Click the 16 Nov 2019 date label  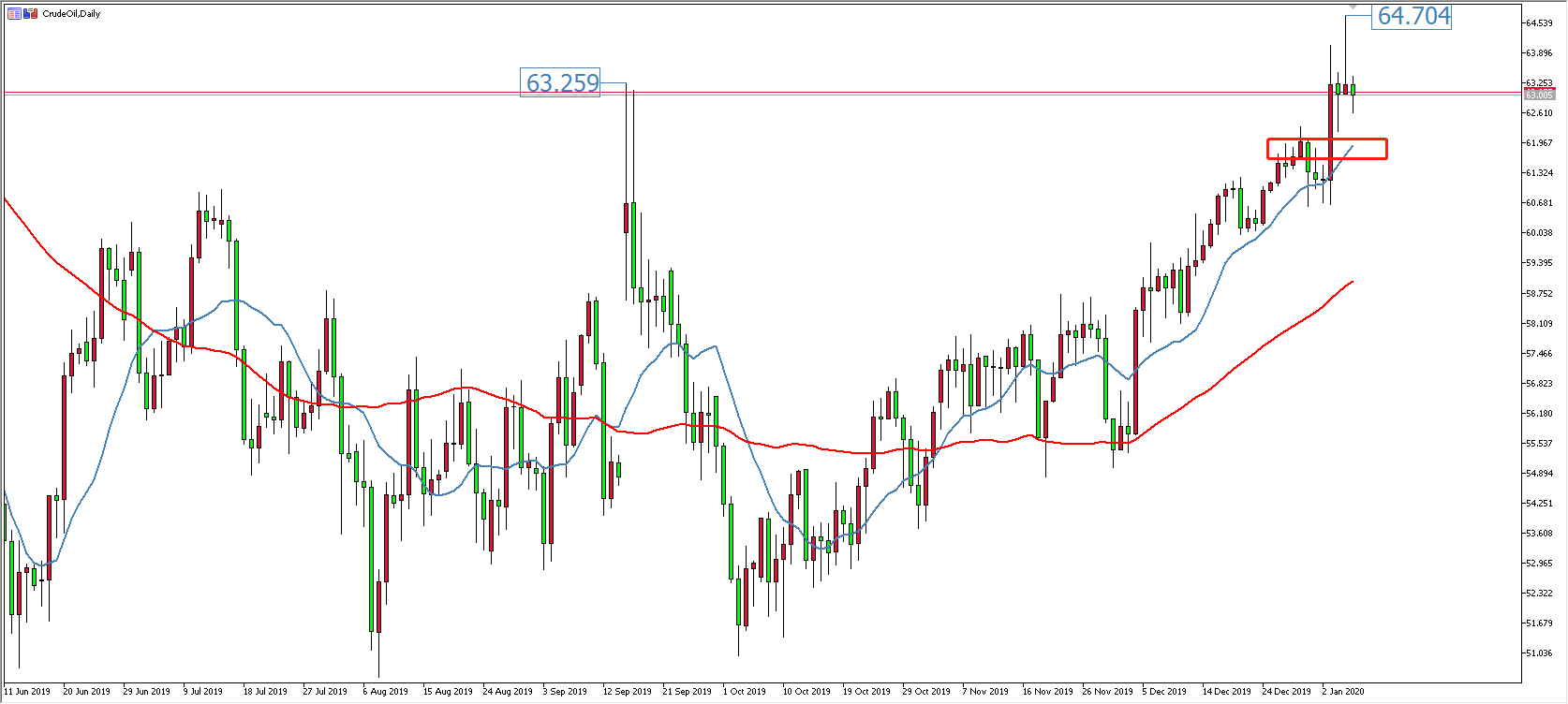point(1048,692)
